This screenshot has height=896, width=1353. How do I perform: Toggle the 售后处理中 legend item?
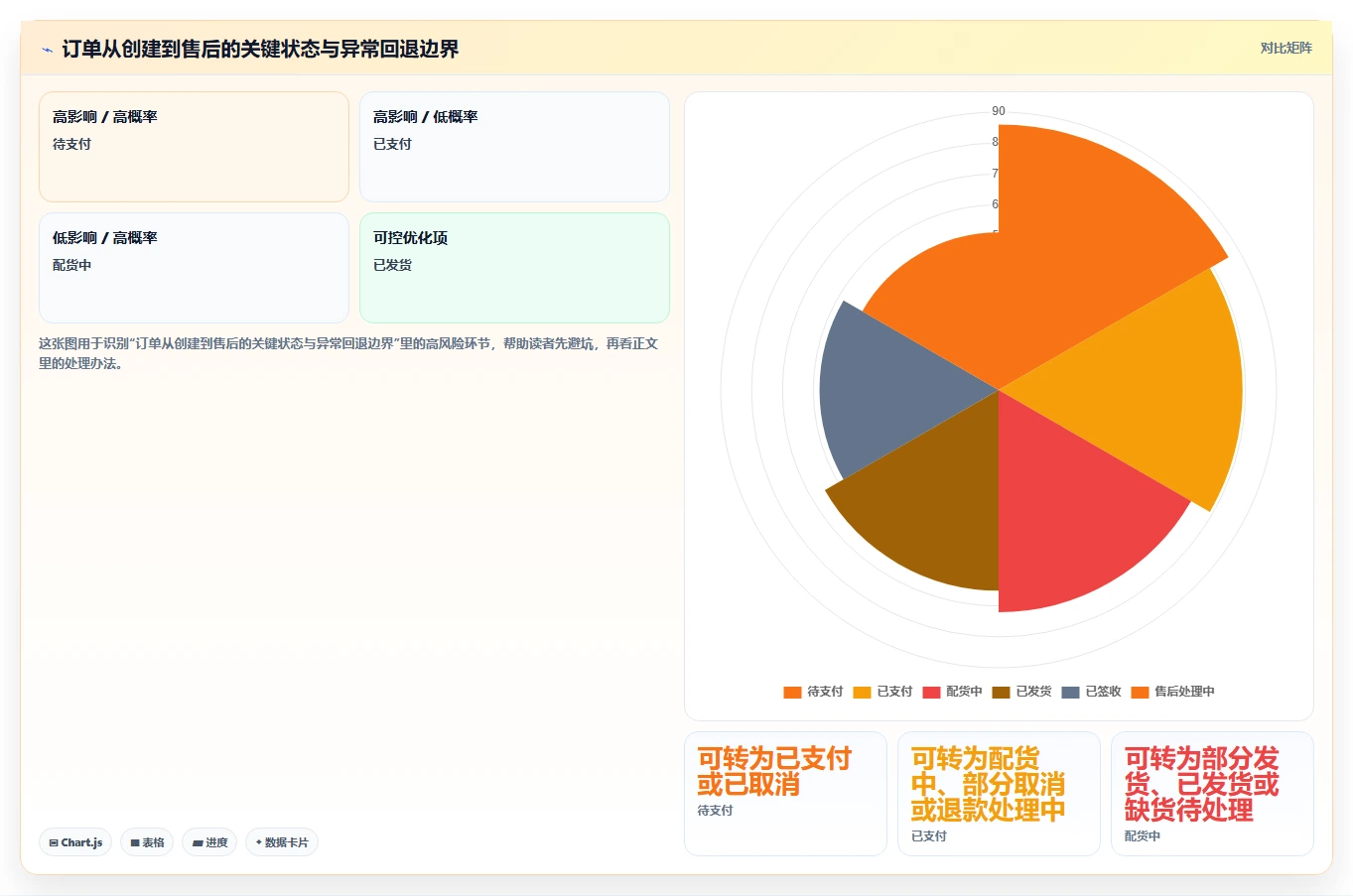point(1172,692)
